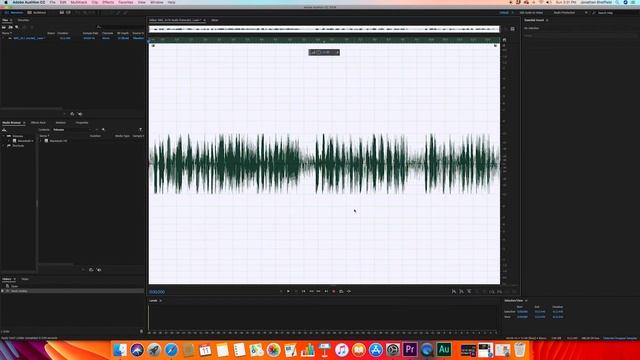Click the Import File icon in Files panel

[x=11, y=27]
